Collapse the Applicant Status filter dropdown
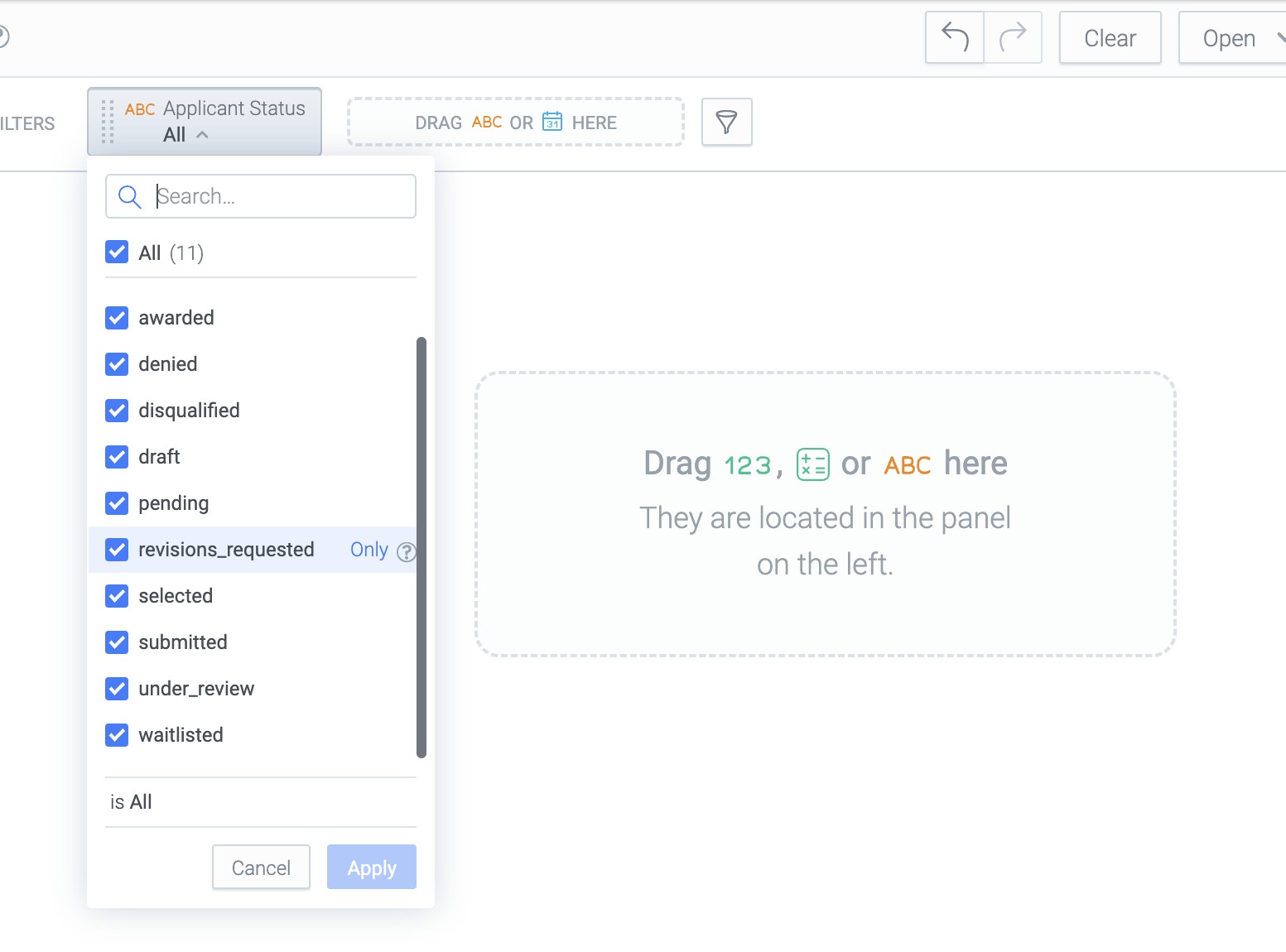Screen dimensions: 1286x952 coord(202,135)
